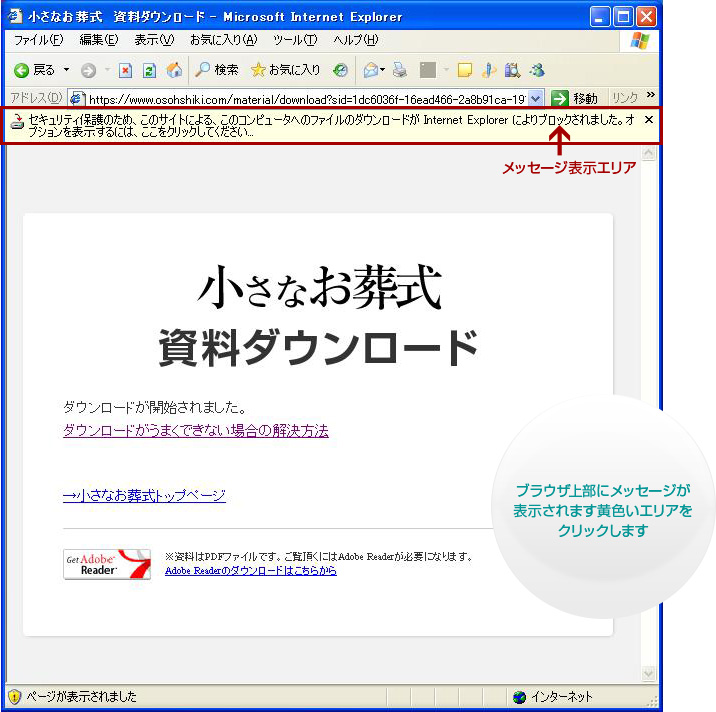Click the 小さなお葬式 page heading
716x712 pixels.
coord(319,288)
